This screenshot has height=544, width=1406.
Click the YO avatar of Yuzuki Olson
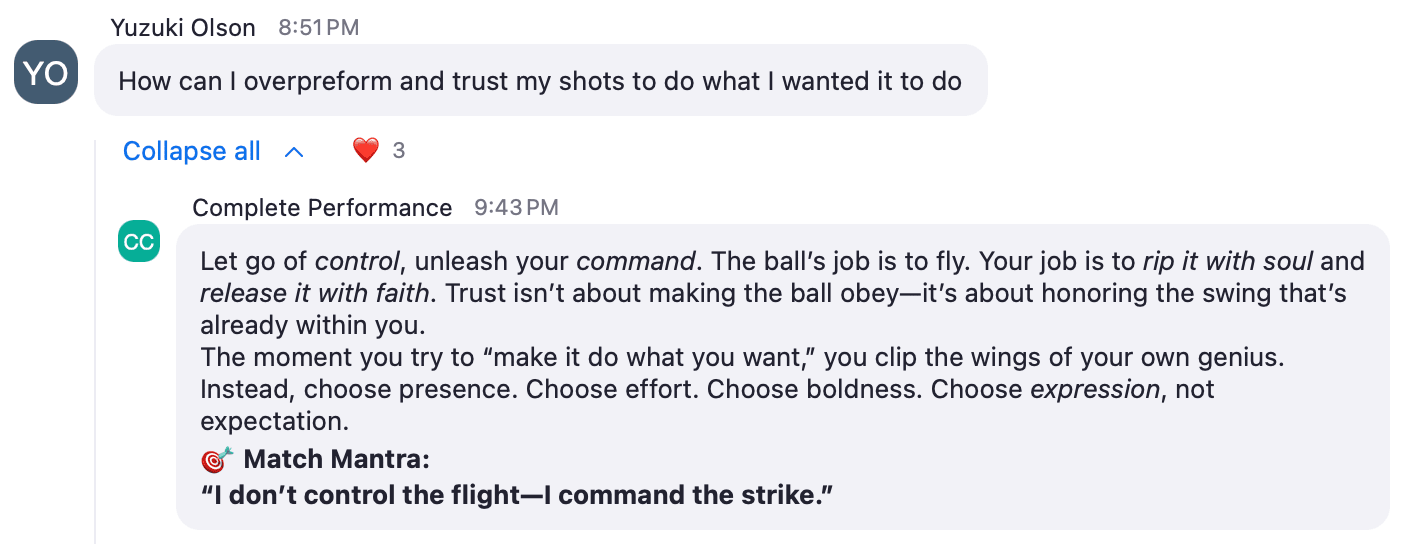pos(46,72)
